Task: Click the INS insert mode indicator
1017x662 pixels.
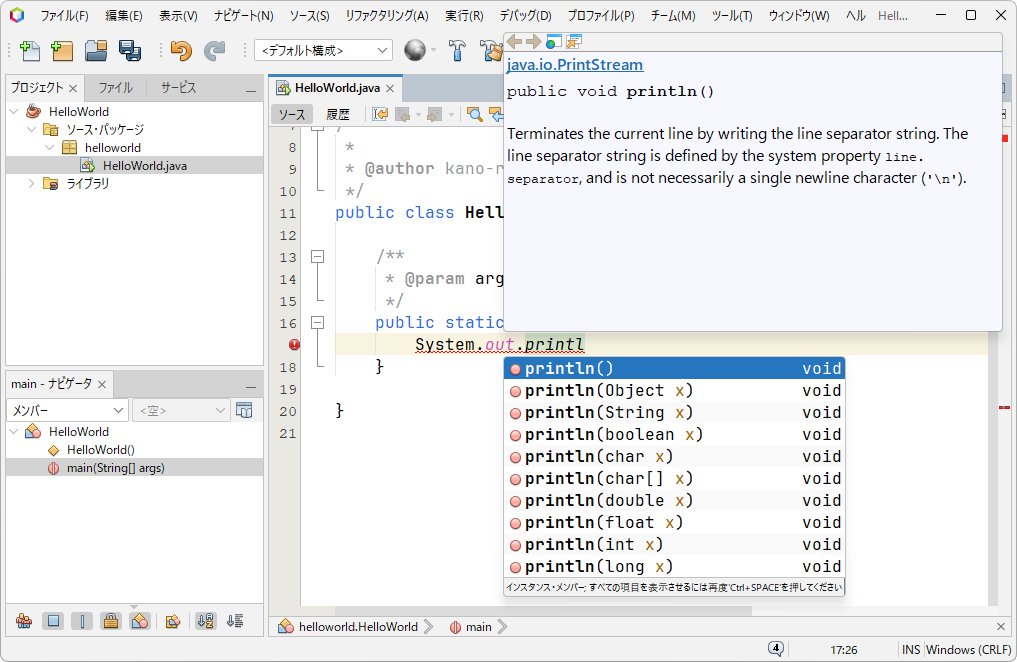Action: pyautogui.click(x=911, y=649)
